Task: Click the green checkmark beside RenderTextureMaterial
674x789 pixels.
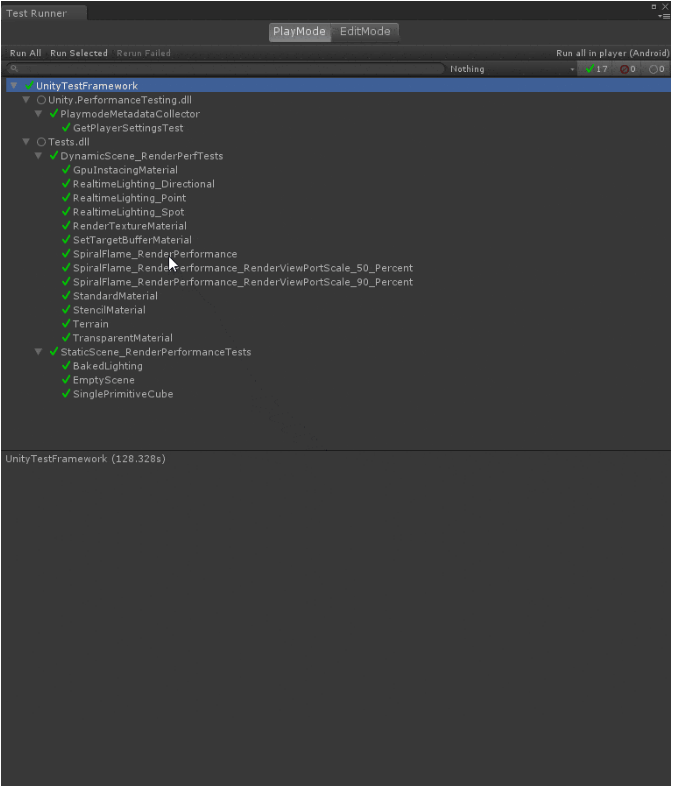Action: [66, 225]
